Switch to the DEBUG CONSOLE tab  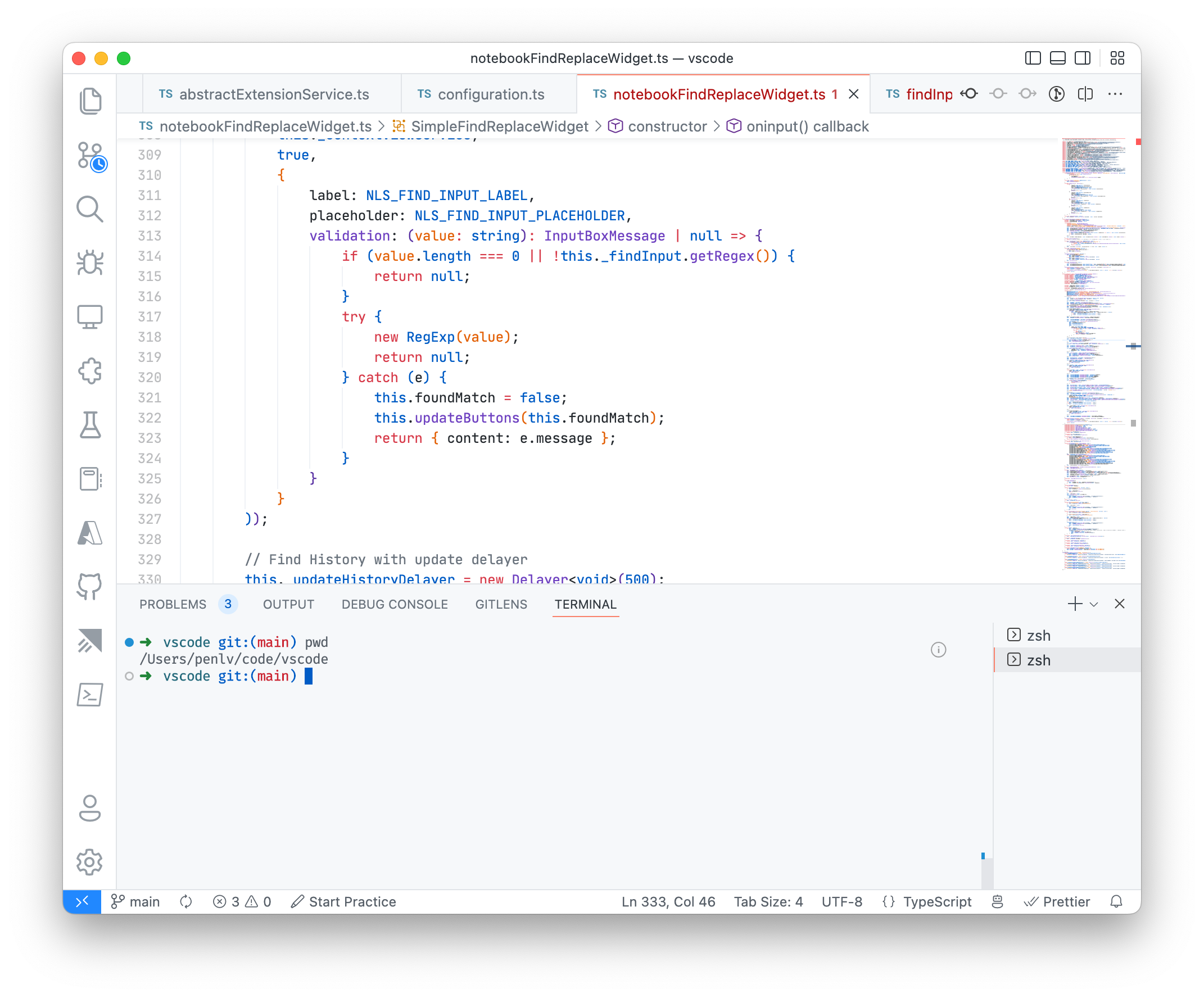(395, 604)
